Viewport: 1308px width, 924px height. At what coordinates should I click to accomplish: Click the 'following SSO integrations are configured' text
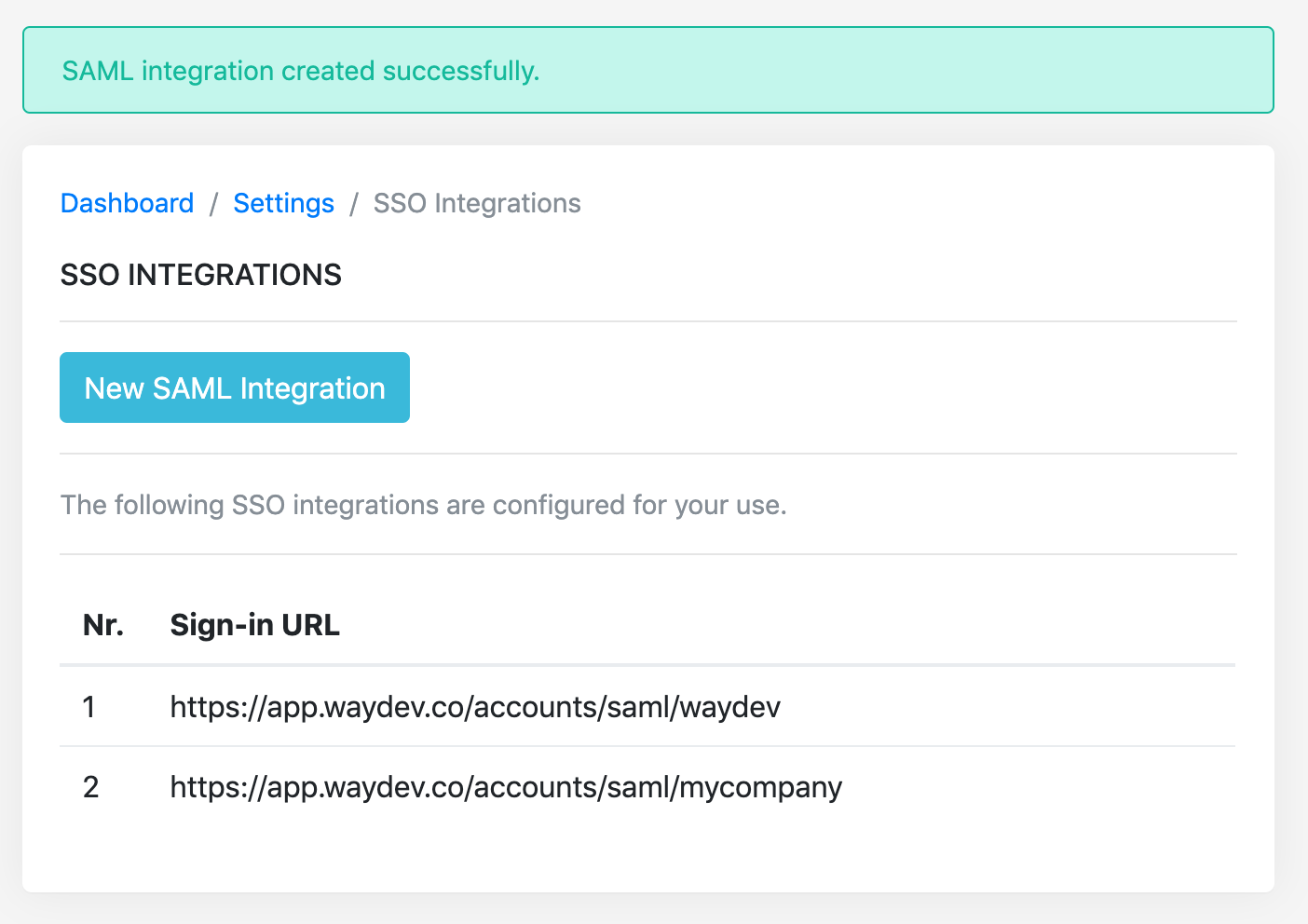coord(423,505)
